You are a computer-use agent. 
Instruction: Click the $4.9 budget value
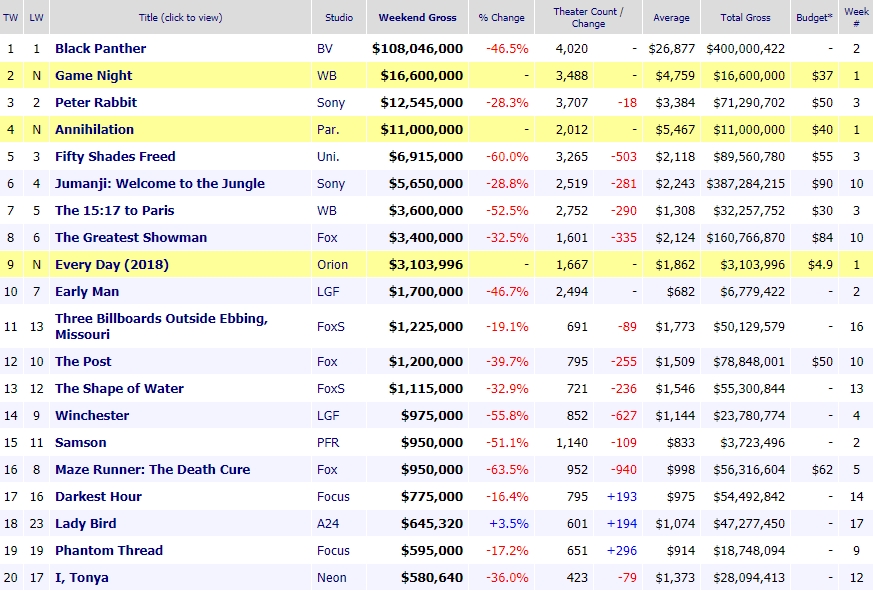(820, 265)
